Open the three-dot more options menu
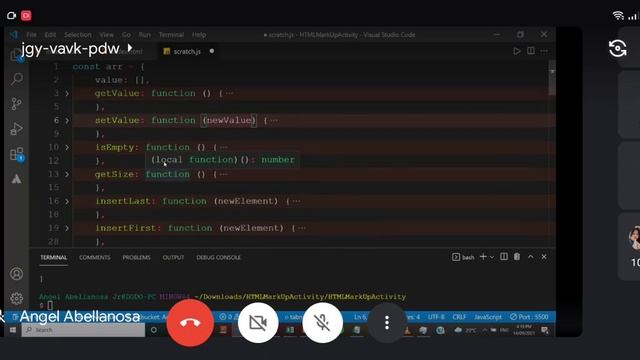 click(387, 323)
